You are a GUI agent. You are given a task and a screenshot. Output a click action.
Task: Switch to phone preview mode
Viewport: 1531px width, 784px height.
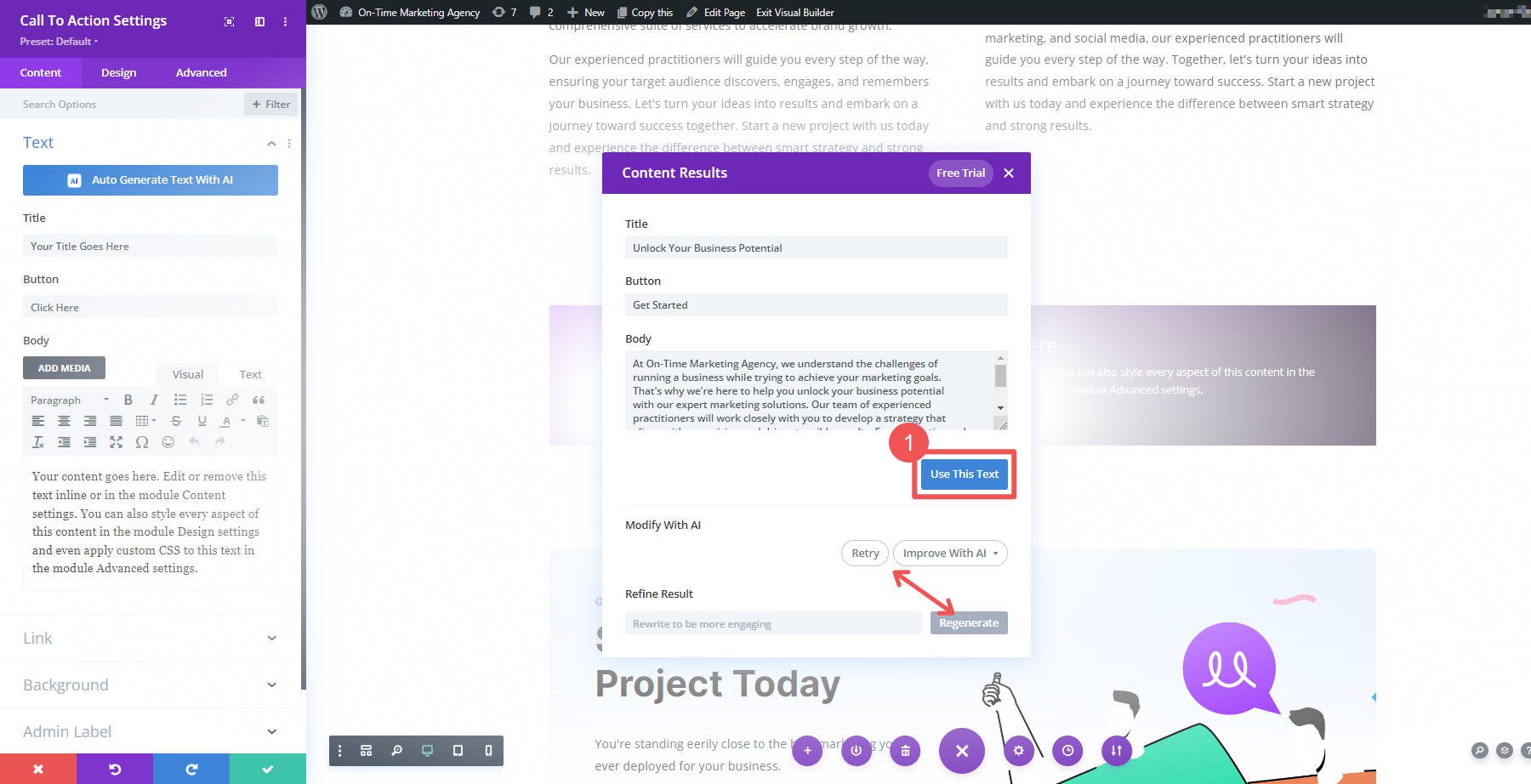[x=488, y=751]
